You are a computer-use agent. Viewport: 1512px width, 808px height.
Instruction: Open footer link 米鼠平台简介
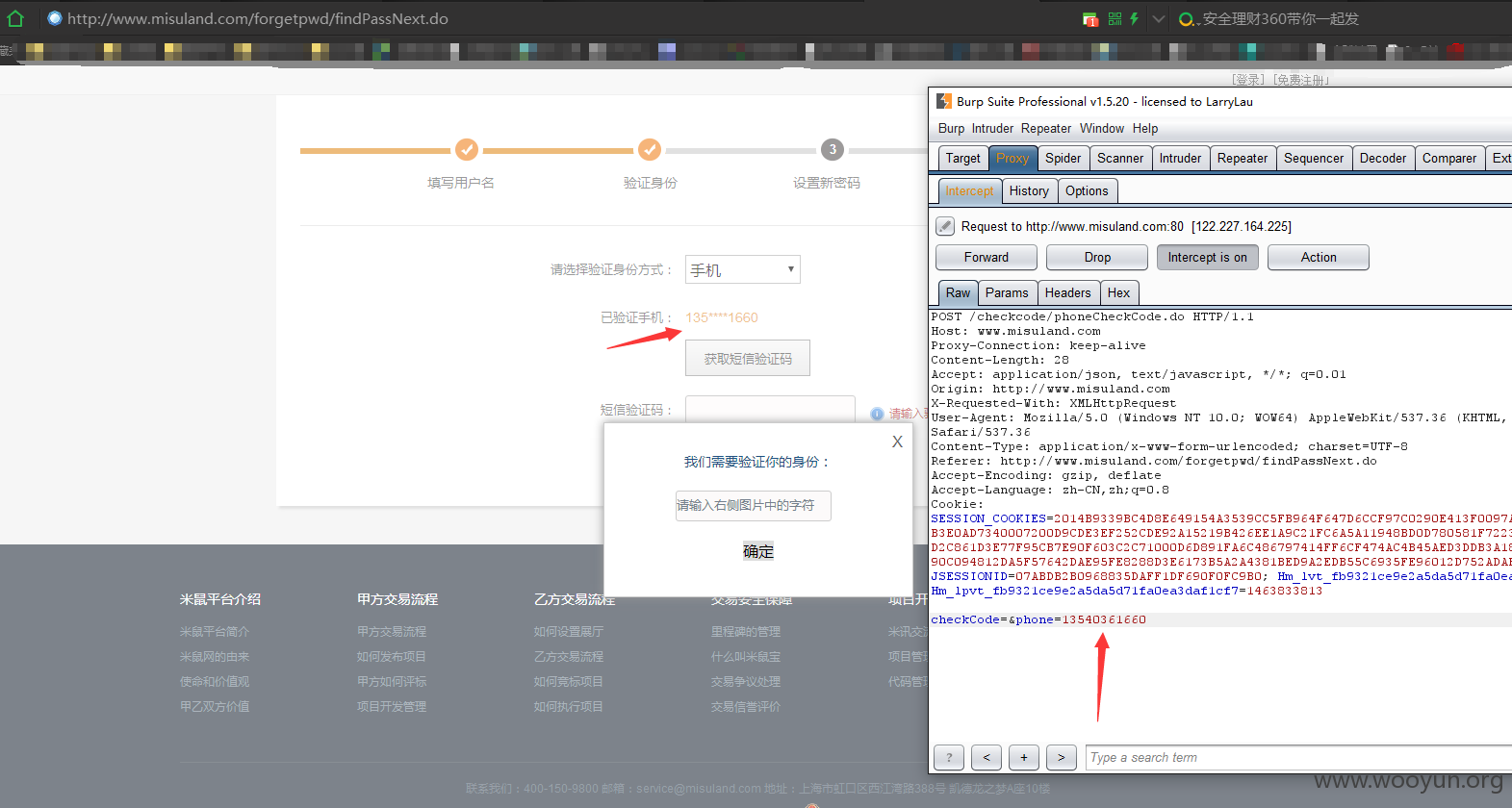click(215, 632)
